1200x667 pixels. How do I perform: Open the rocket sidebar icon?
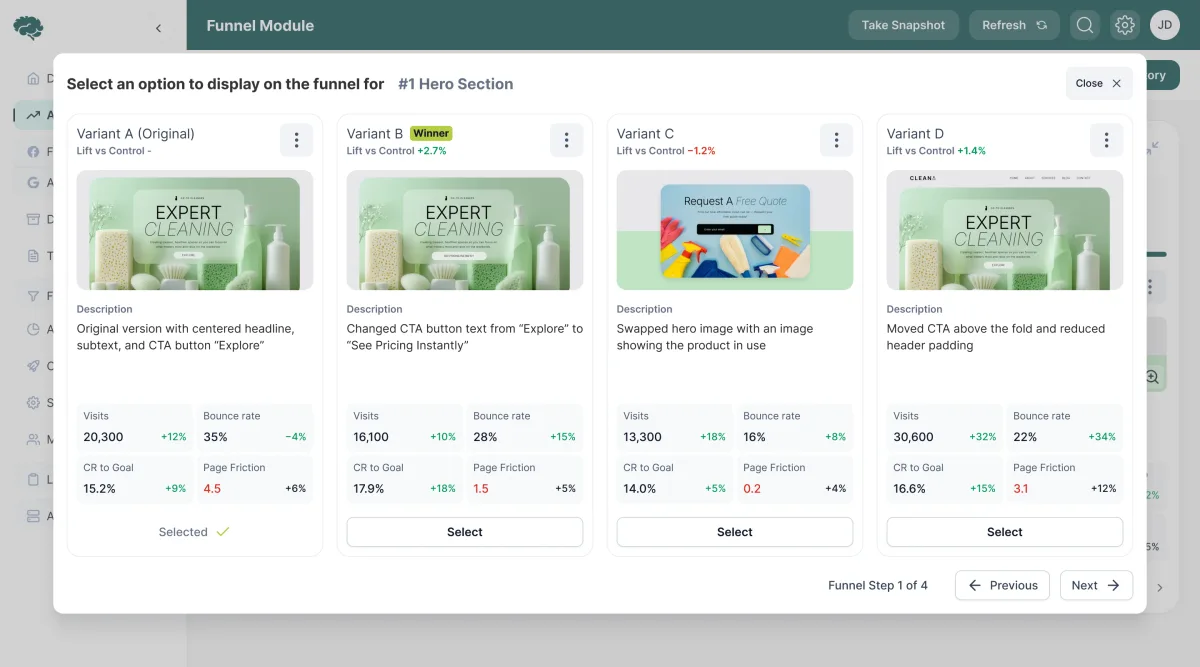coord(34,366)
